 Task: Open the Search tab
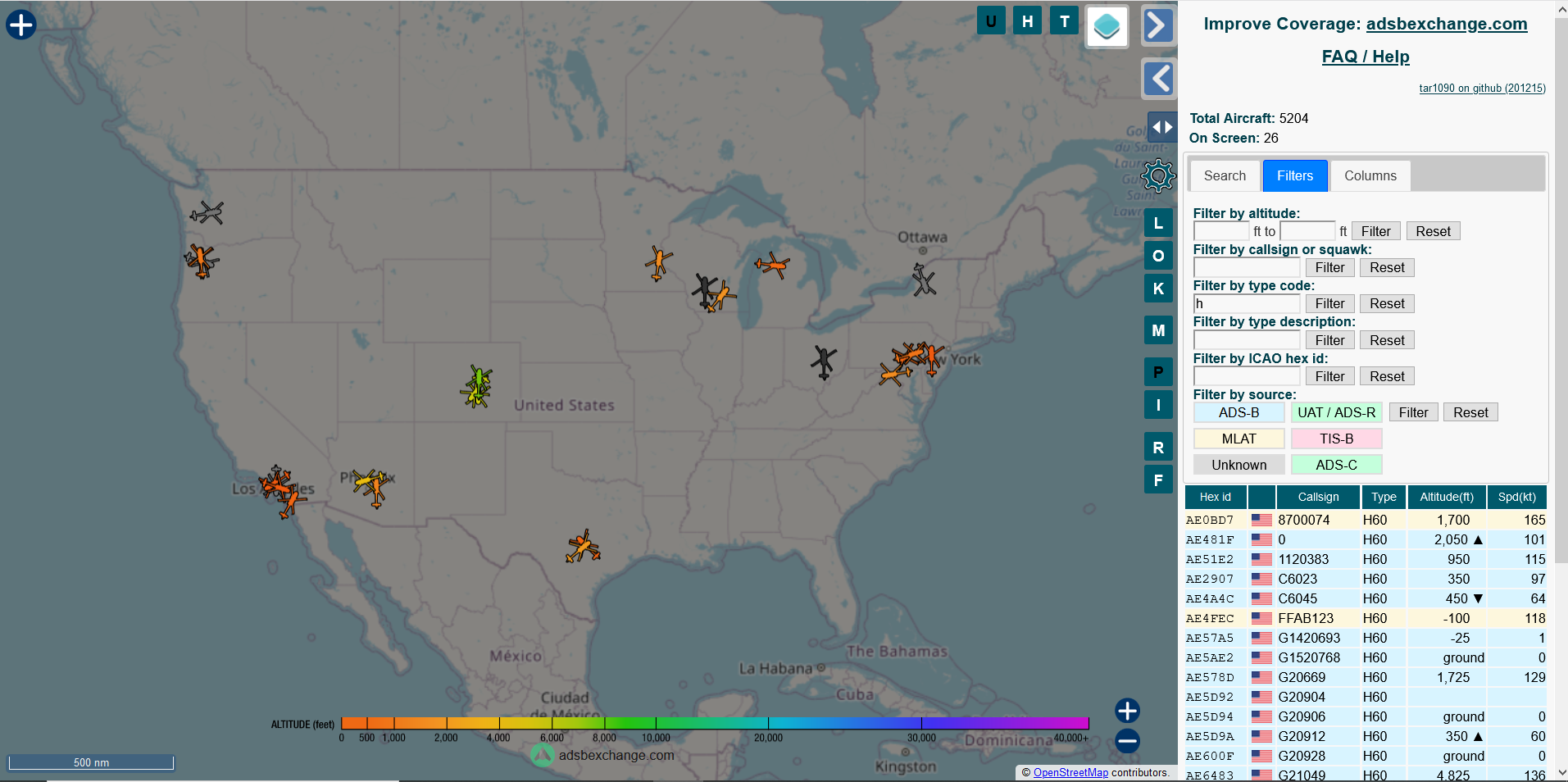tap(1225, 175)
